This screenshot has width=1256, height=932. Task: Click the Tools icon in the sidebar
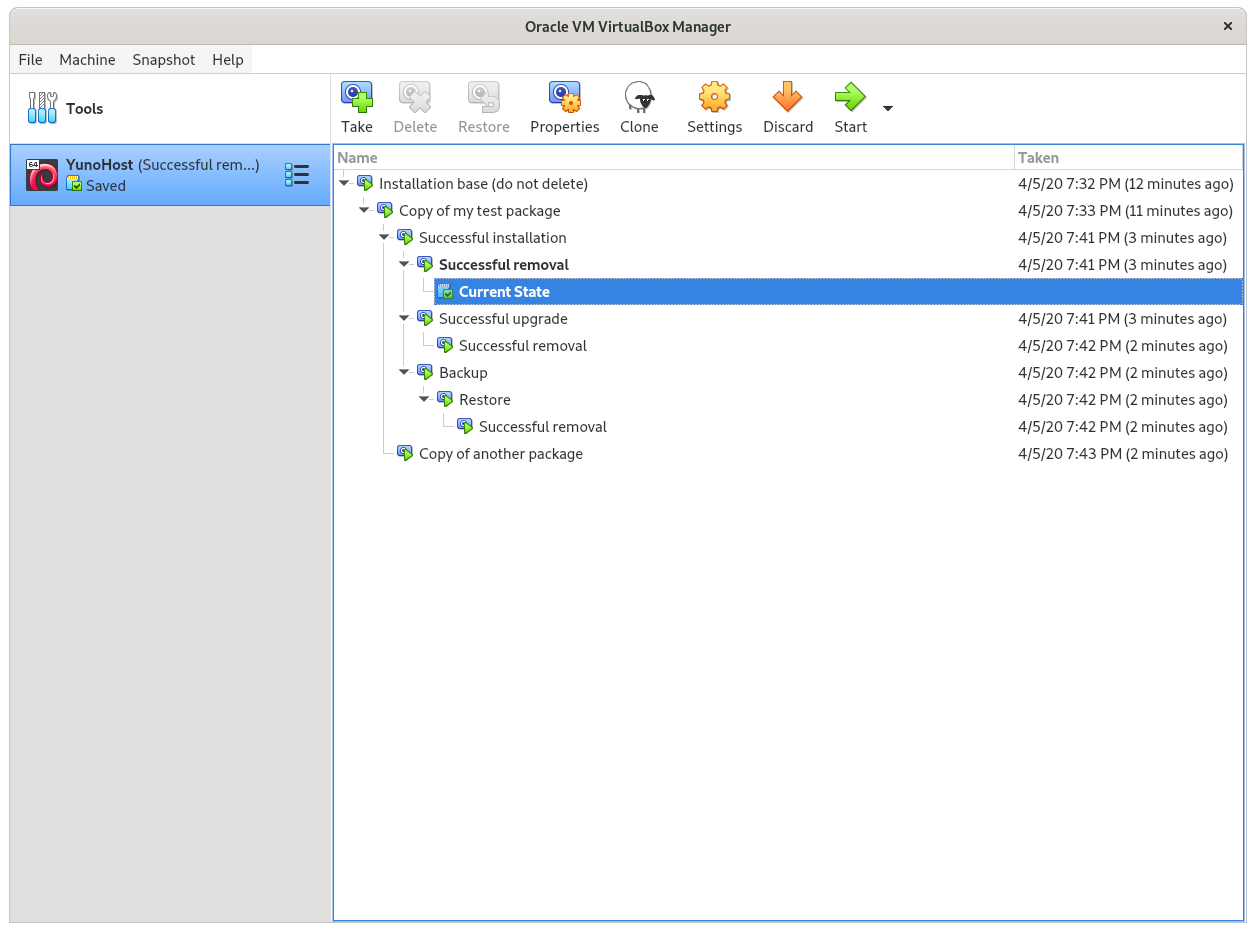[x=42, y=108]
